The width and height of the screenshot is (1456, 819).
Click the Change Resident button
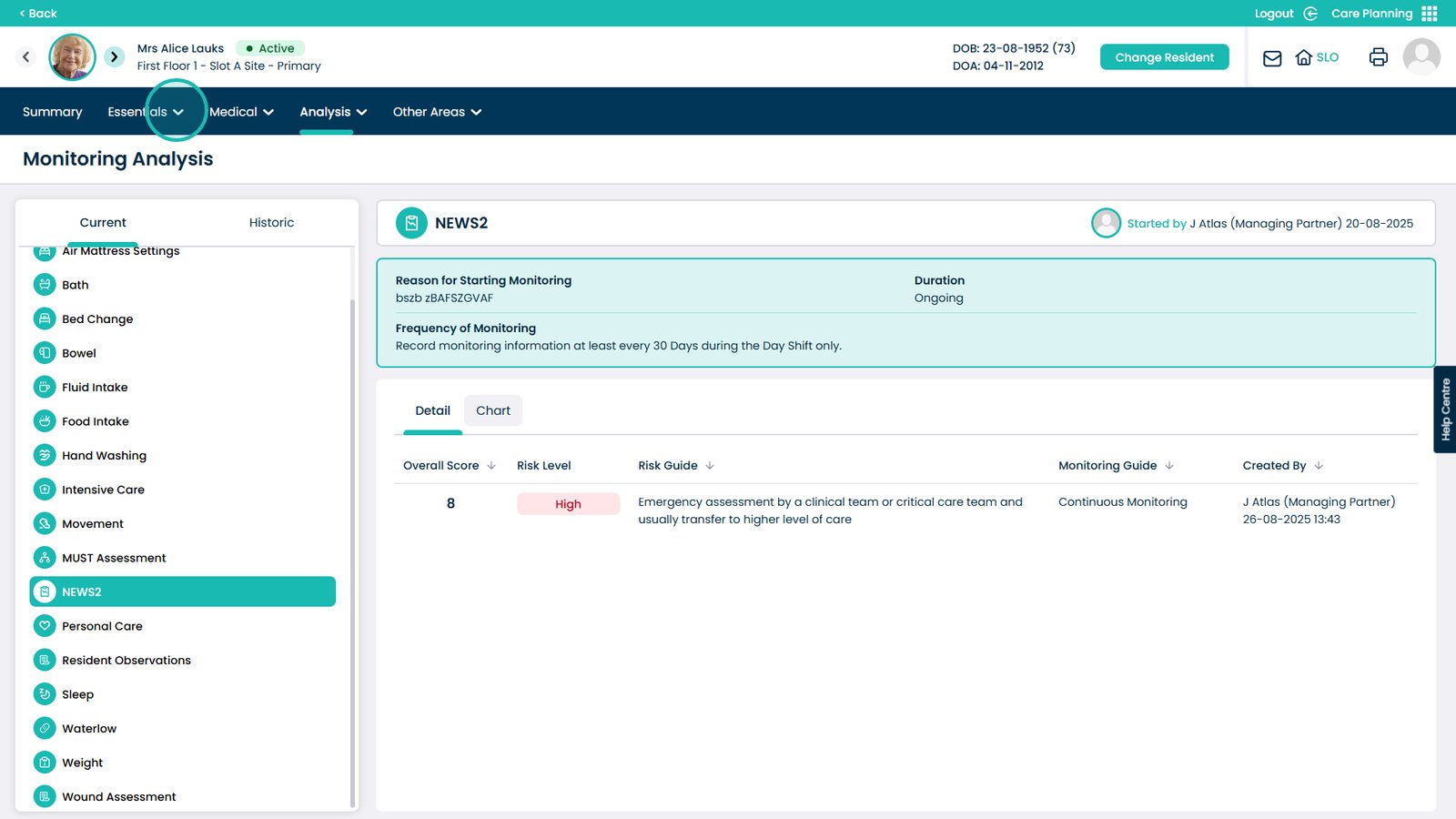click(x=1164, y=57)
